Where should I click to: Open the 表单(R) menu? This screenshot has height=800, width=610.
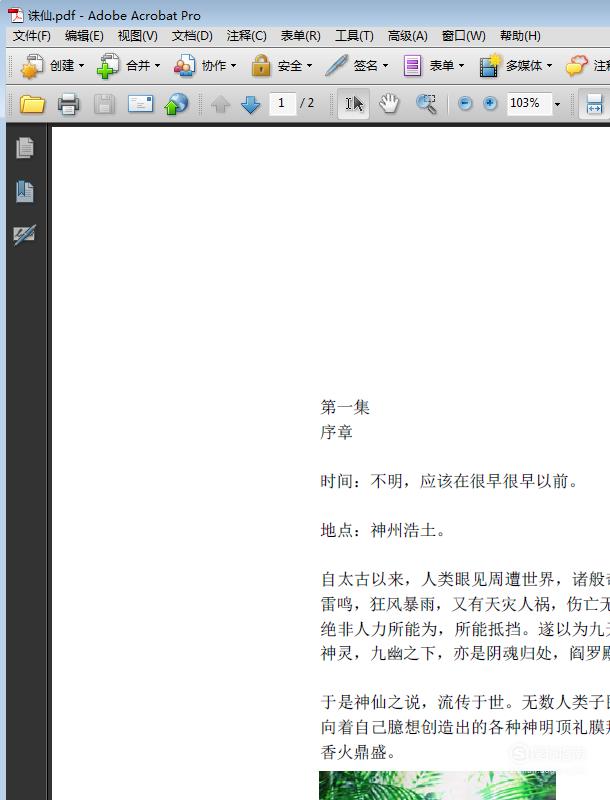tap(300, 36)
